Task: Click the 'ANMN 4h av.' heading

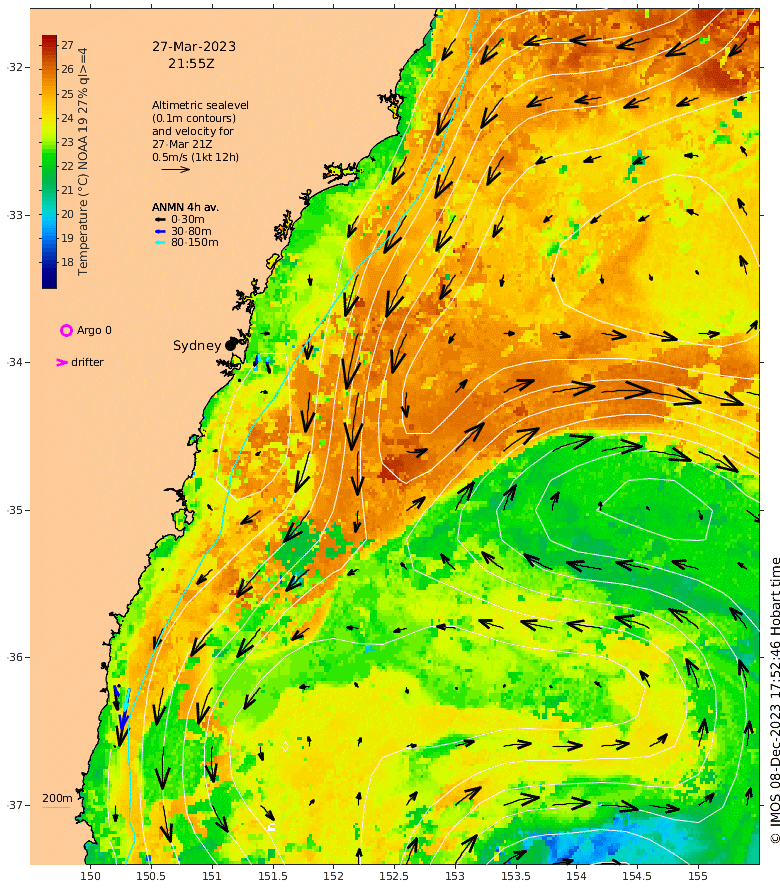Action: point(185,207)
